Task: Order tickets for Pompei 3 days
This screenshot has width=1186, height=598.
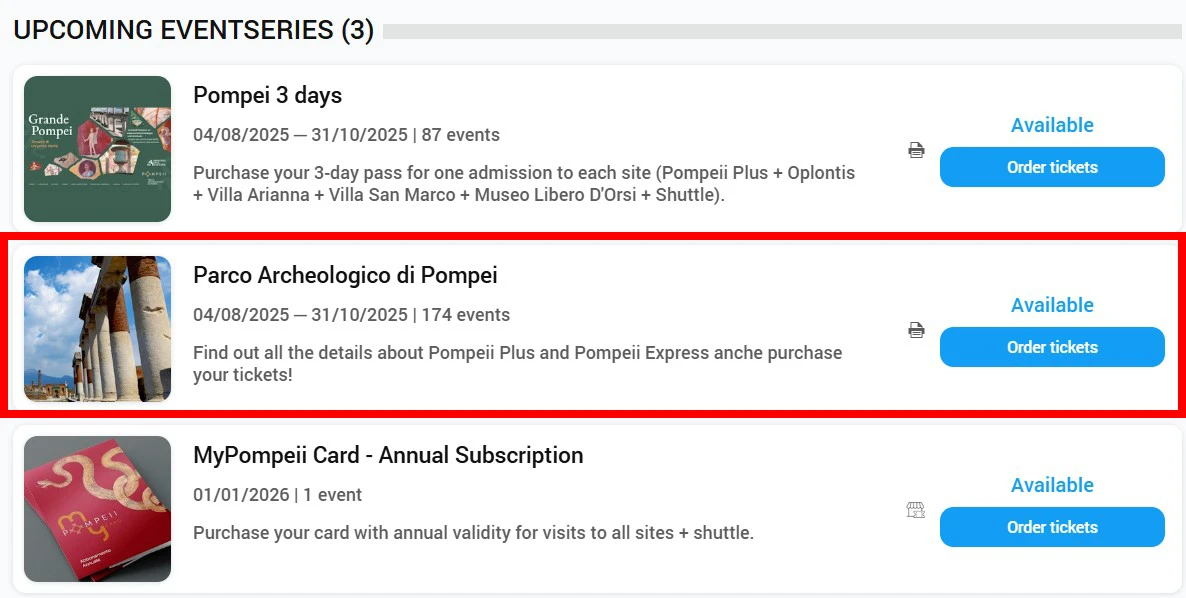Action: point(1052,167)
